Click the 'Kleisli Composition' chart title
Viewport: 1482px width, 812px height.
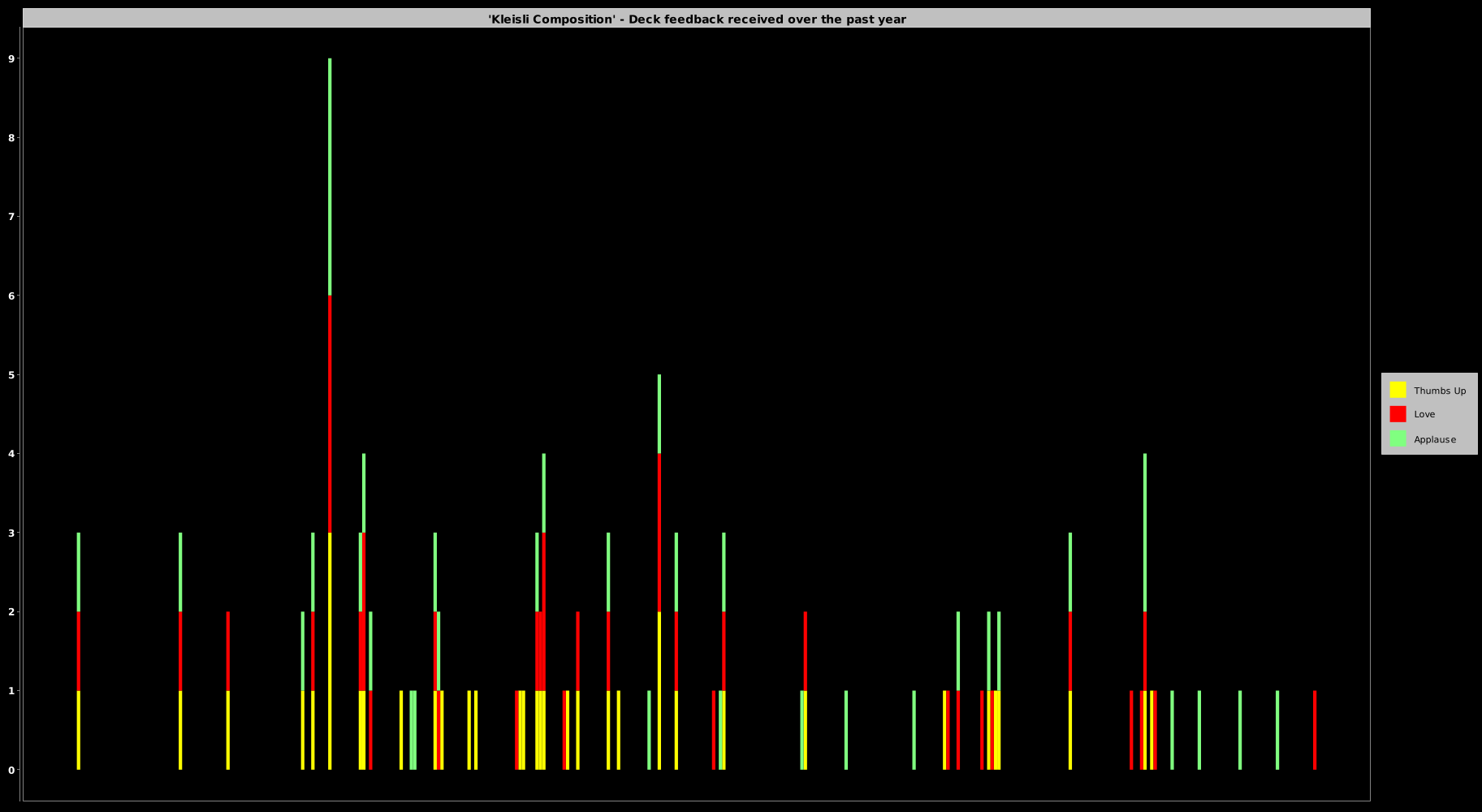(697, 19)
